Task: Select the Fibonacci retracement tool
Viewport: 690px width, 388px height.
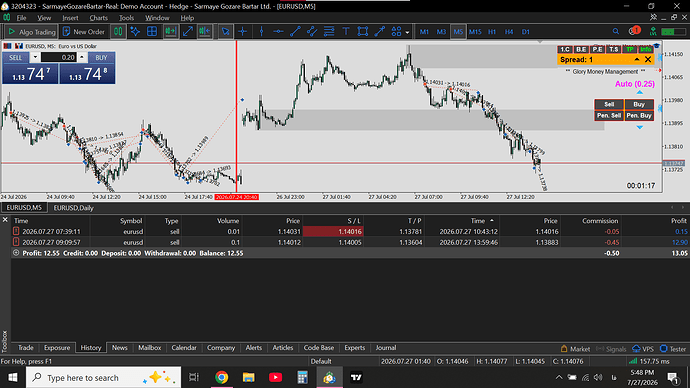Action: tap(329, 32)
